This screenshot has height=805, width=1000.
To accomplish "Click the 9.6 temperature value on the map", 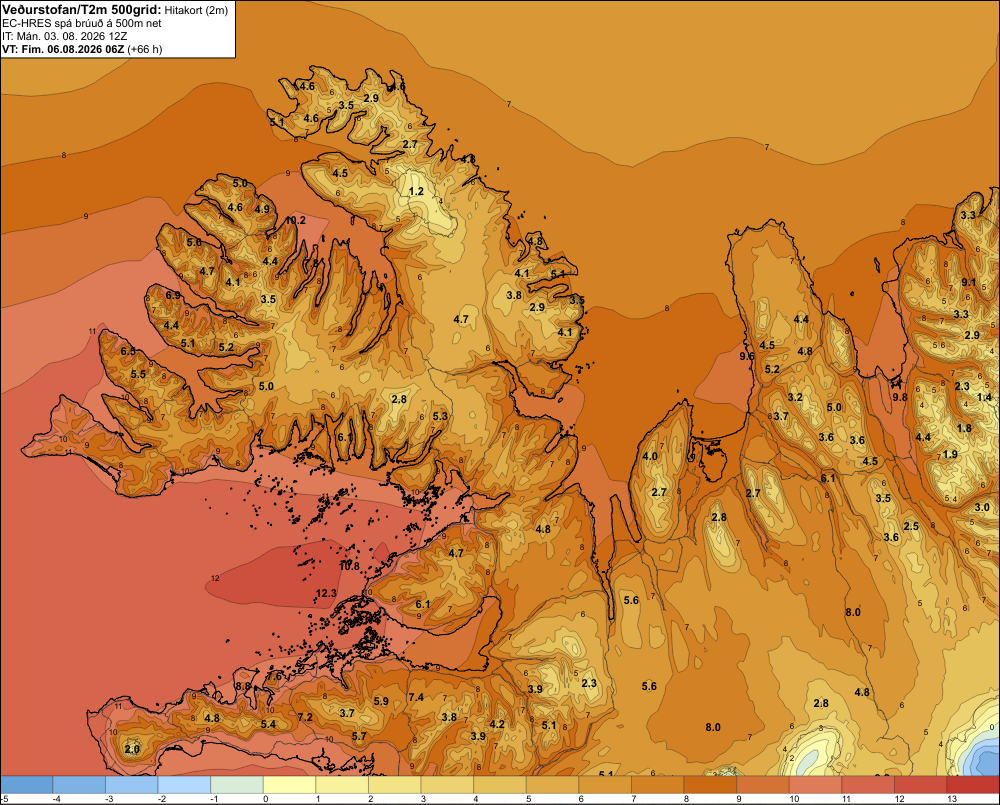I will point(747,356).
